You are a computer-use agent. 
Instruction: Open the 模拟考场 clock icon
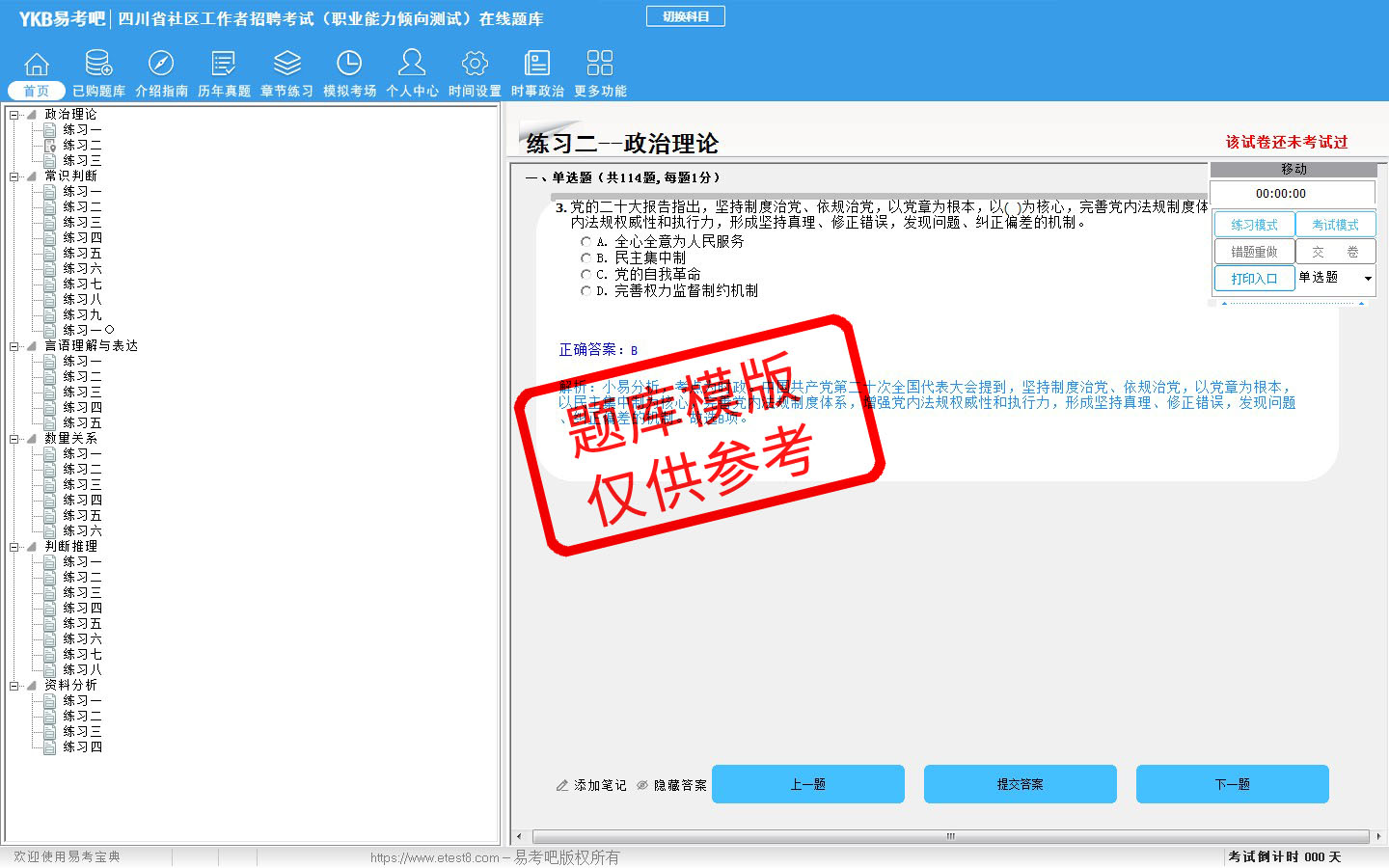click(349, 64)
